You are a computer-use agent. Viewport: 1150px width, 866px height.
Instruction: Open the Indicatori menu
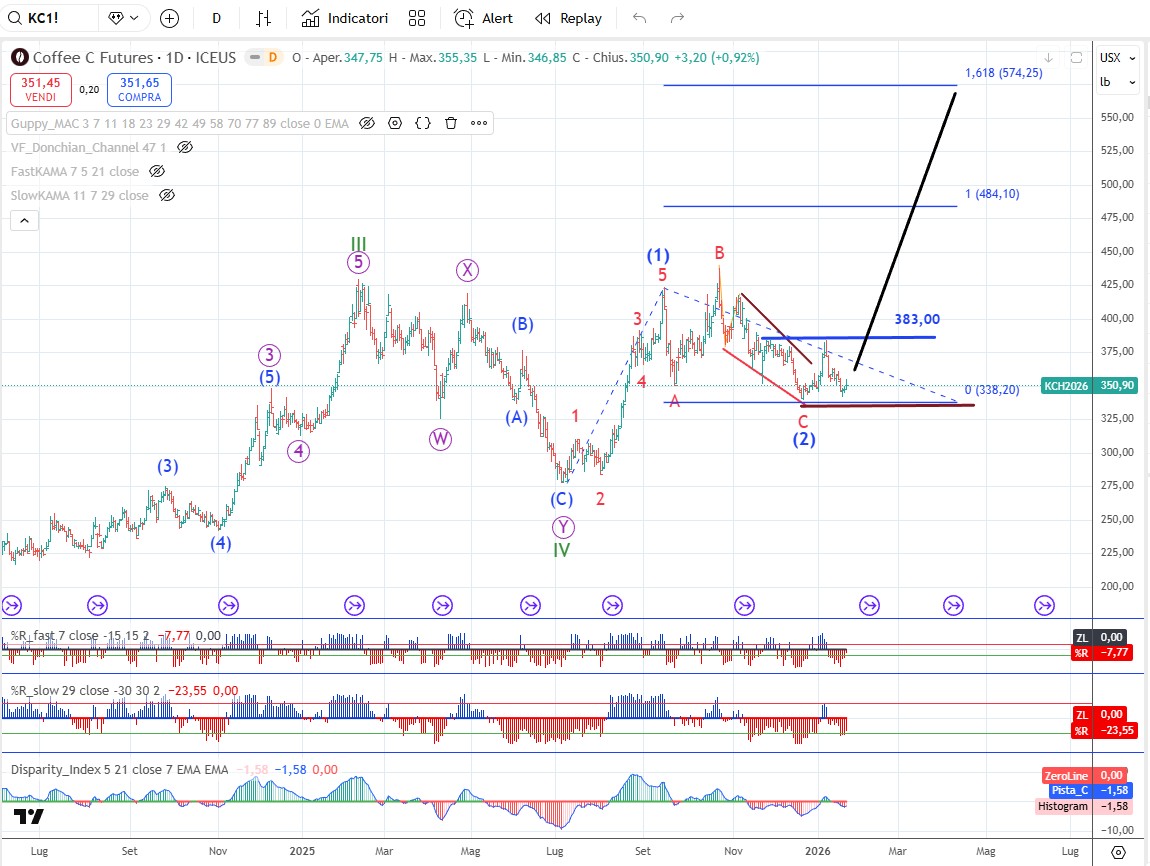[345, 18]
